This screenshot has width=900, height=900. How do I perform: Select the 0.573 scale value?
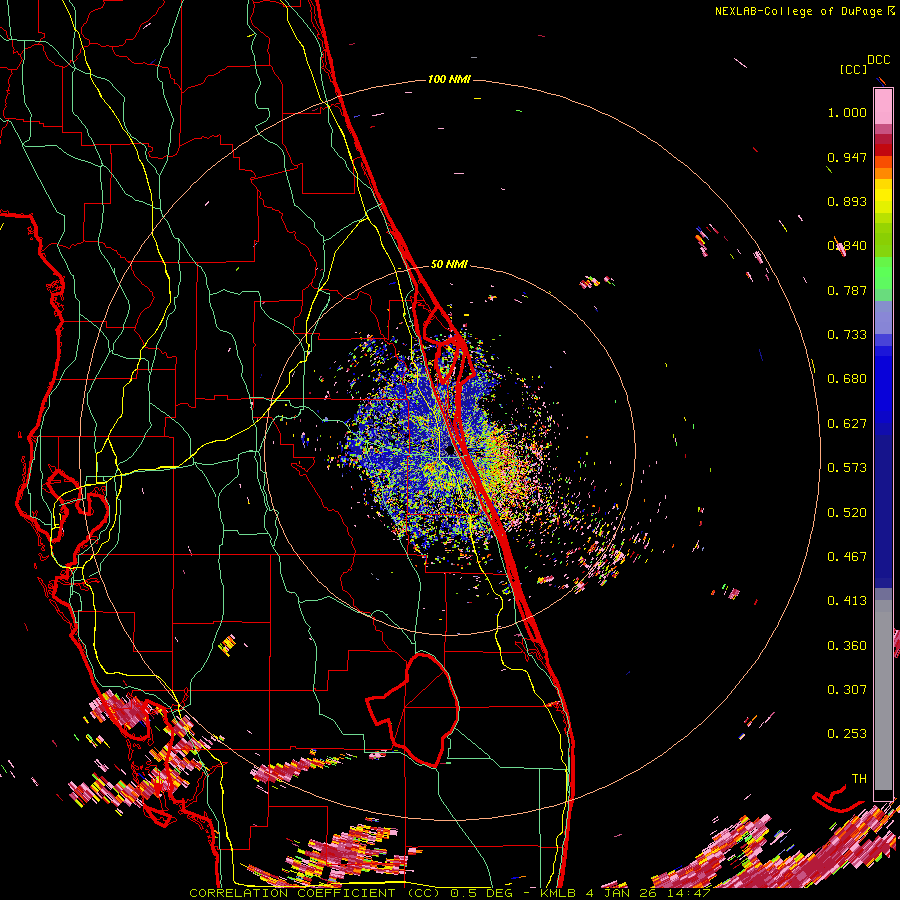click(x=847, y=468)
